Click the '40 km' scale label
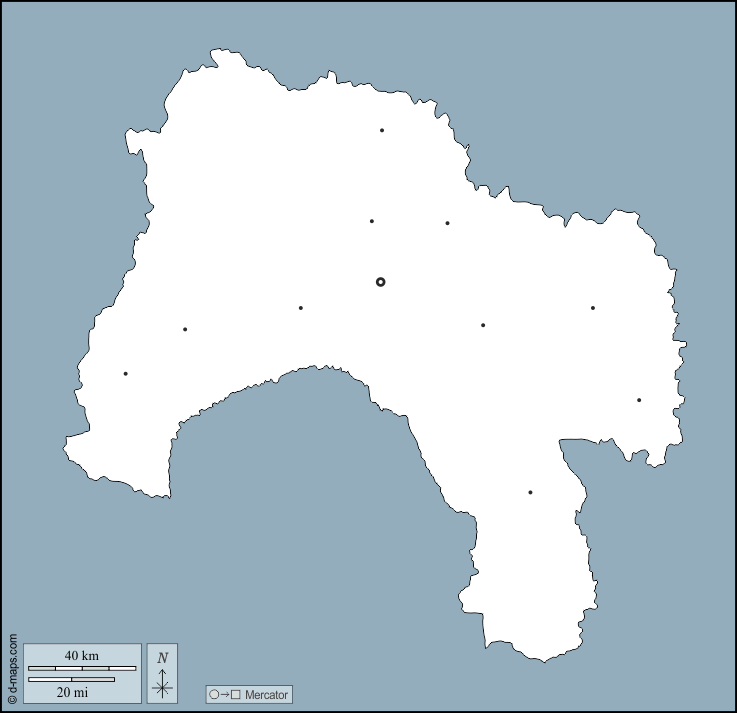 pyautogui.click(x=82, y=655)
